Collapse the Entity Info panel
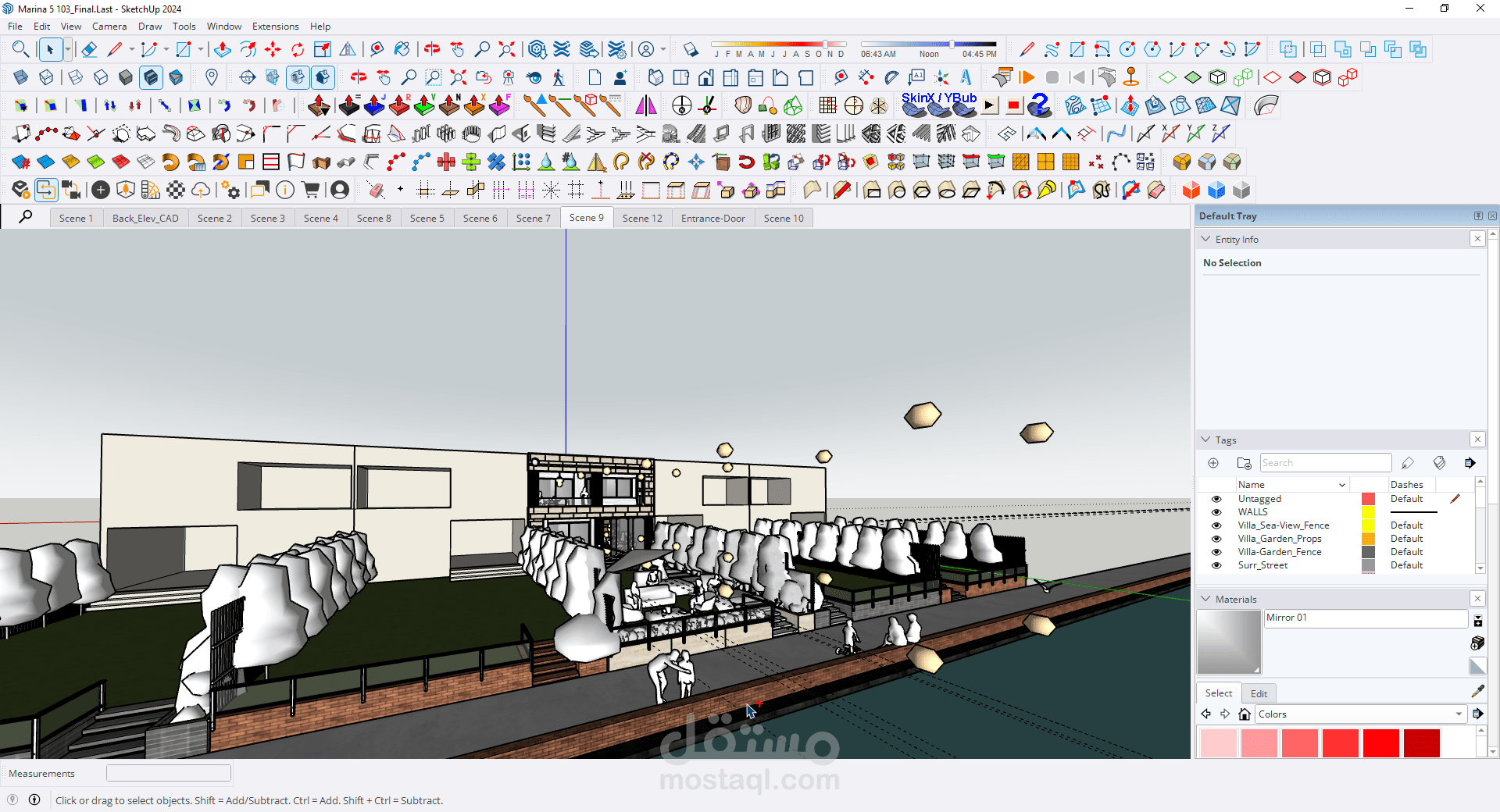The width and height of the screenshot is (1500, 812). (1206, 239)
